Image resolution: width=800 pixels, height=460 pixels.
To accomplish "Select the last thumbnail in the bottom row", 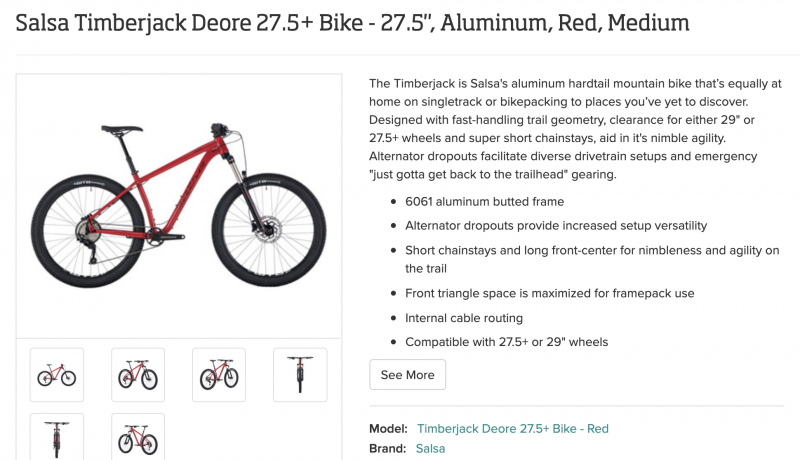I will (x=138, y=437).
